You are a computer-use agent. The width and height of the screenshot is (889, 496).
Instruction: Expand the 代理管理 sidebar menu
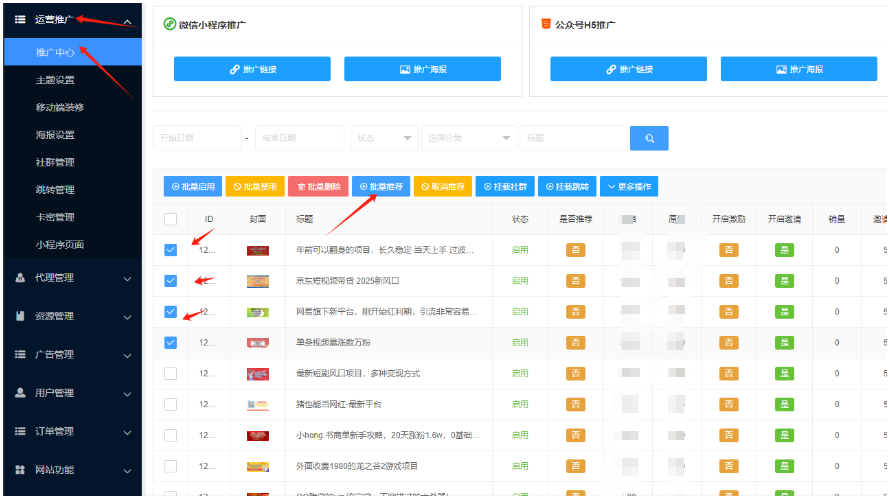[71, 278]
